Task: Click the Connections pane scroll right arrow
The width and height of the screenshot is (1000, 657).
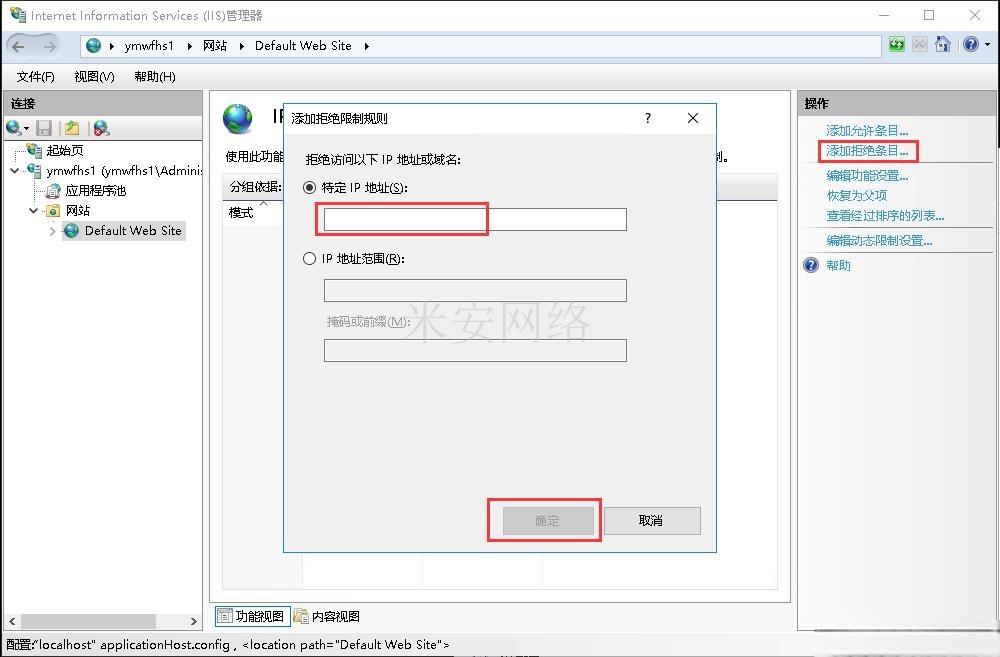Action: click(x=193, y=621)
